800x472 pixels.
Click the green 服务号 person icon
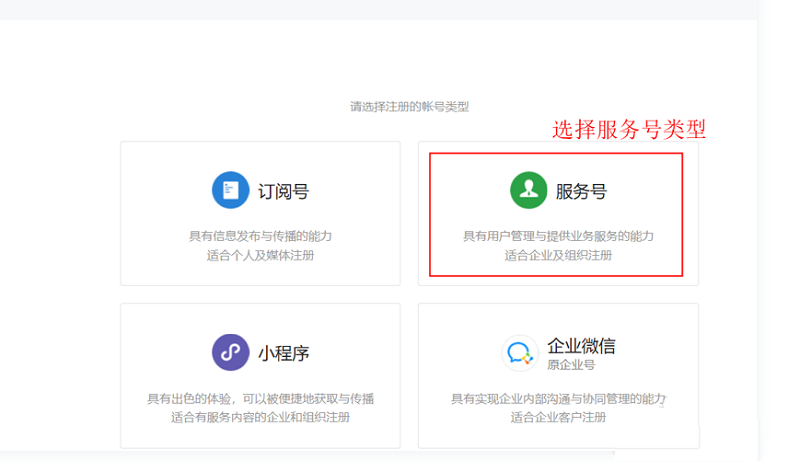click(x=529, y=190)
